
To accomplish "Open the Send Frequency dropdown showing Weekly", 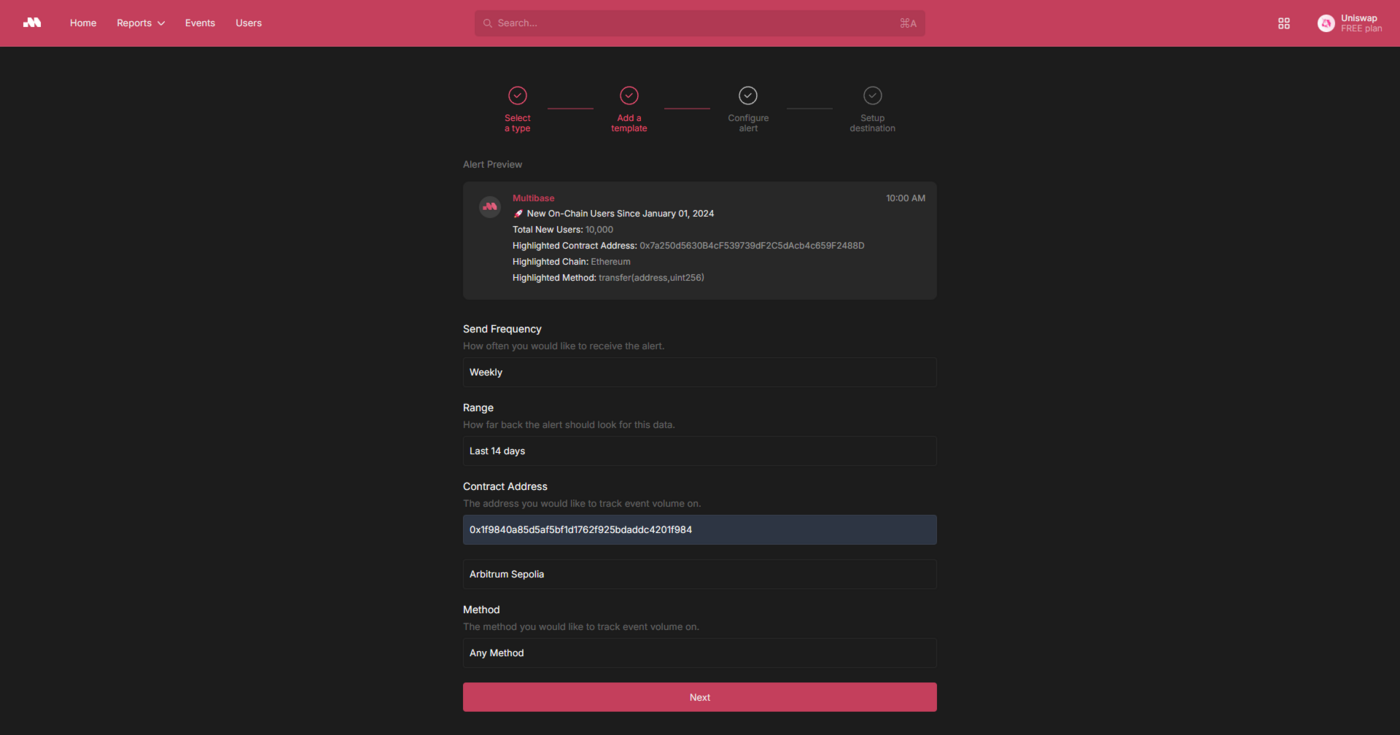I will (x=700, y=372).
